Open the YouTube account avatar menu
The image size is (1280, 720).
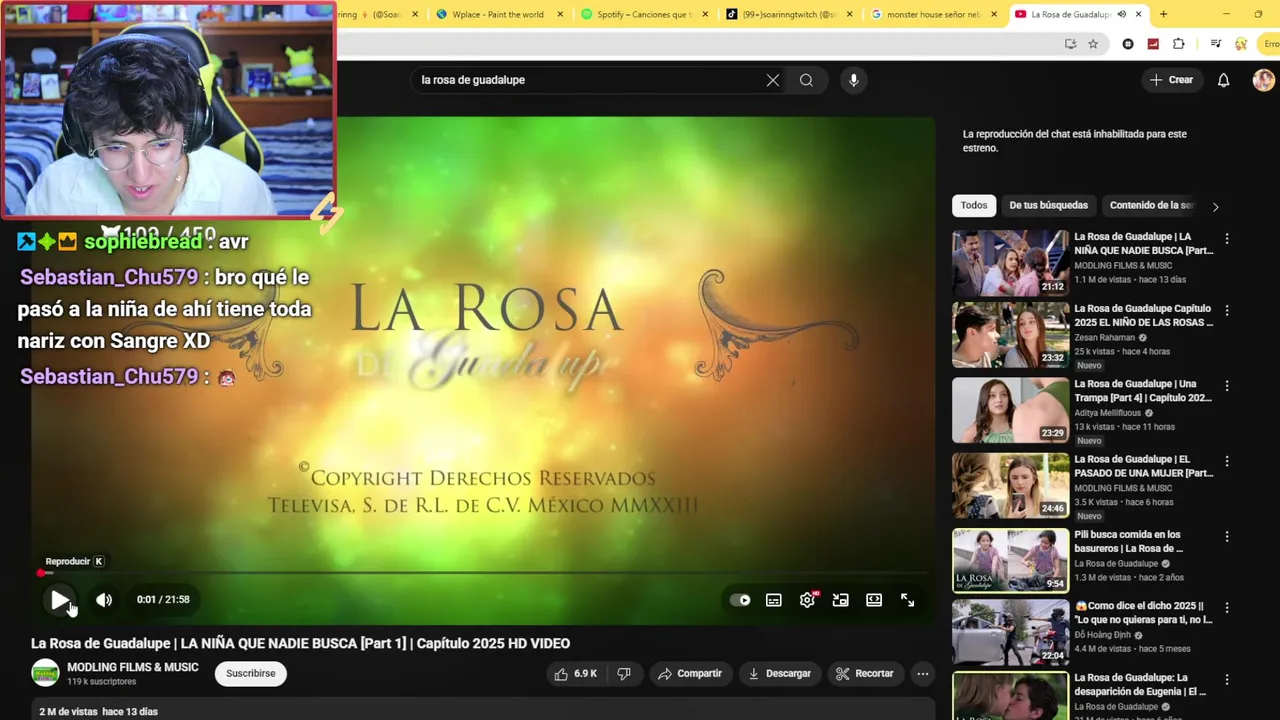tap(1264, 80)
